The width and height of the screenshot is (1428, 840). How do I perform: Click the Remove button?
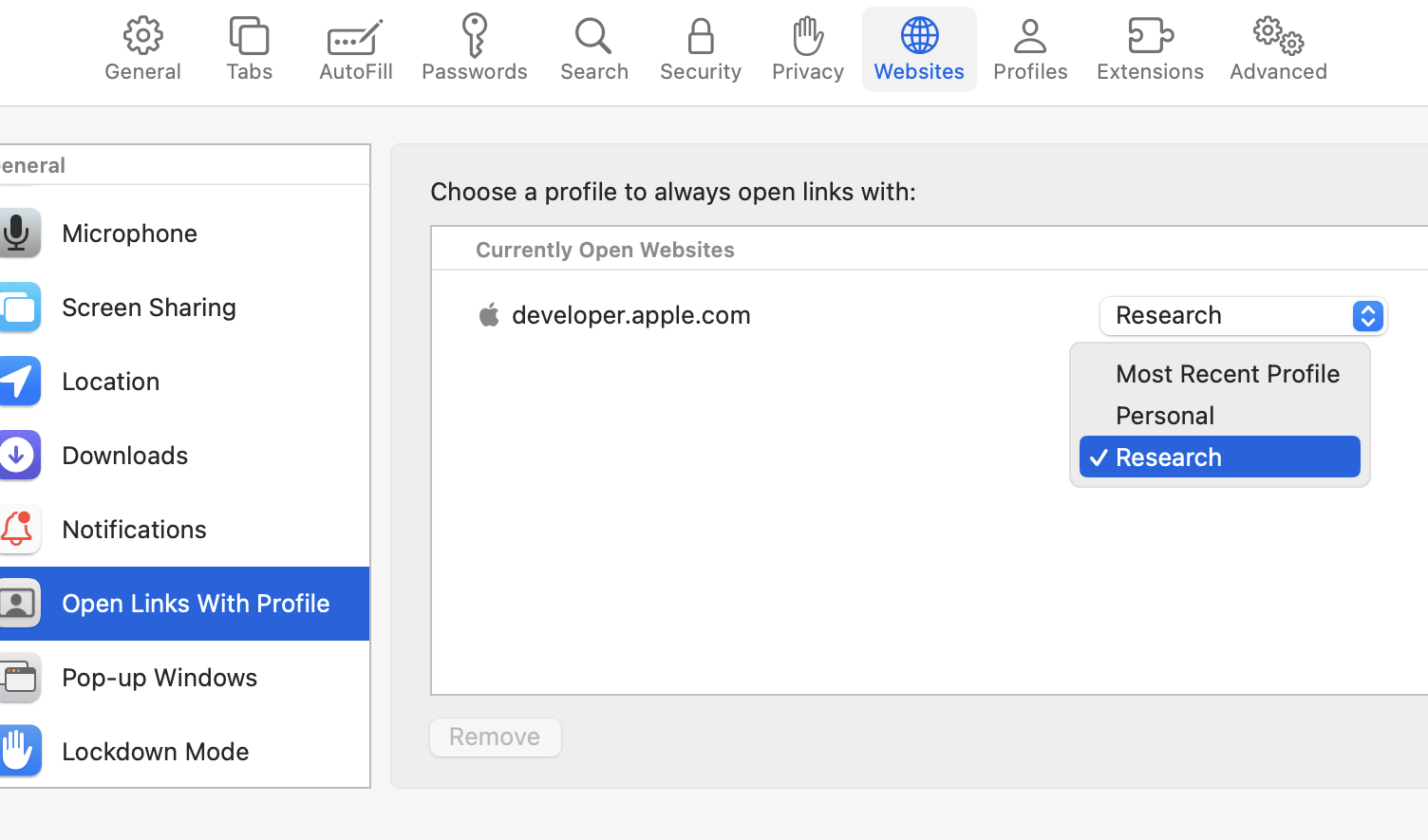[496, 737]
